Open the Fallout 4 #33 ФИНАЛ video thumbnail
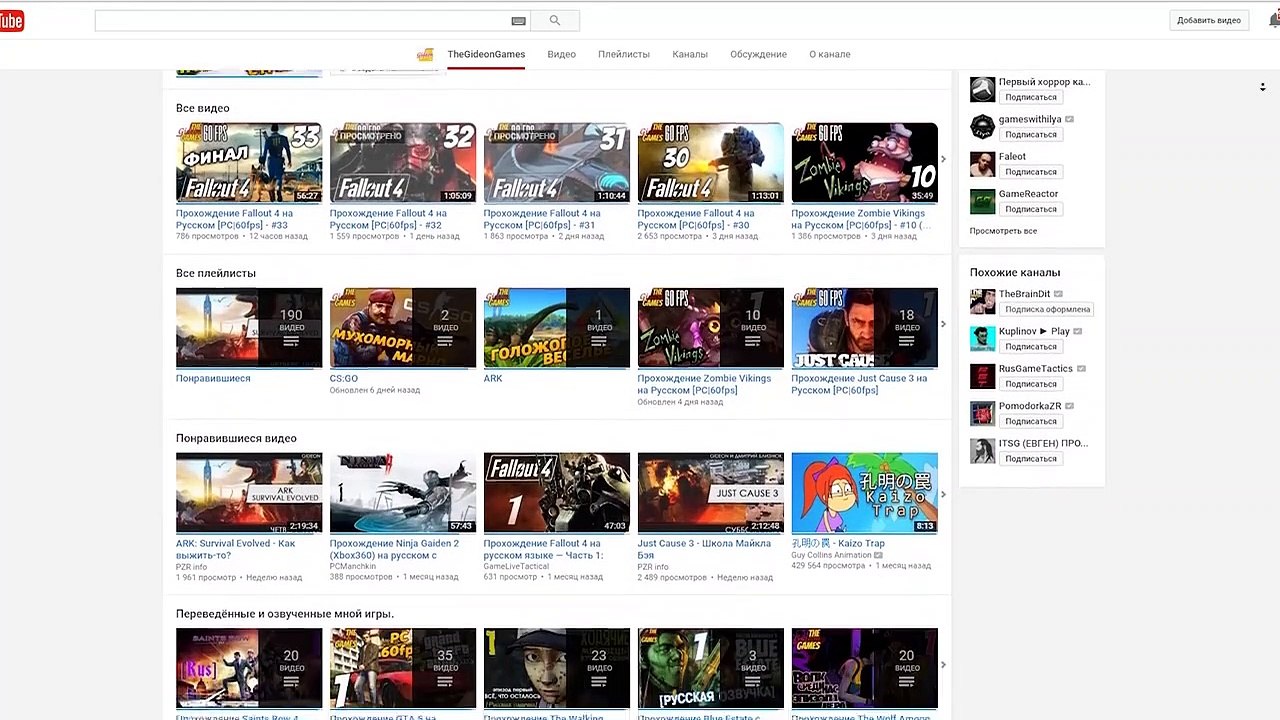This screenshot has width=1280, height=720. [249, 163]
